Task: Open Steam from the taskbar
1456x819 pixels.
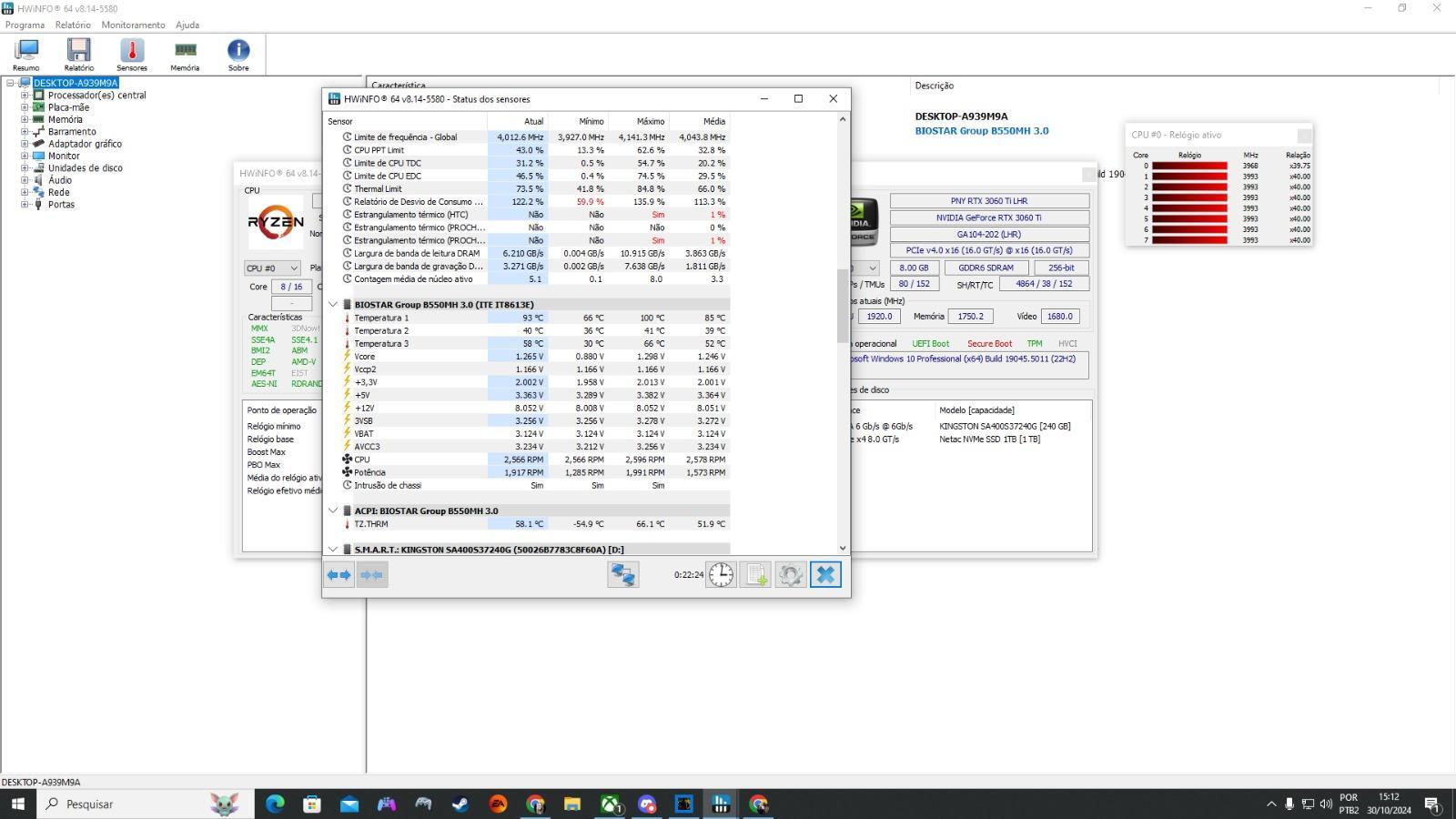Action: pyautogui.click(x=460, y=804)
